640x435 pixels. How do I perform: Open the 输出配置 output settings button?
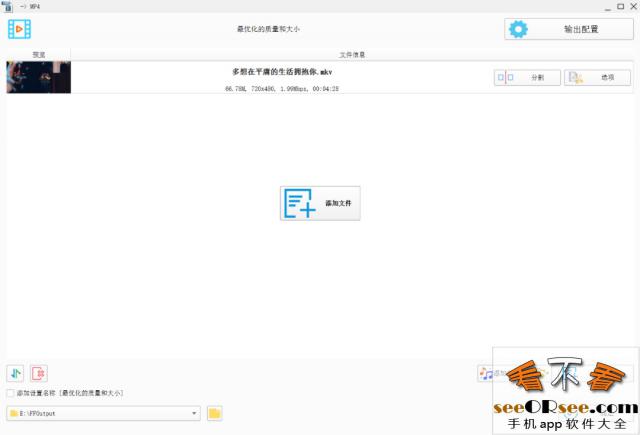(x=568, y=29)
